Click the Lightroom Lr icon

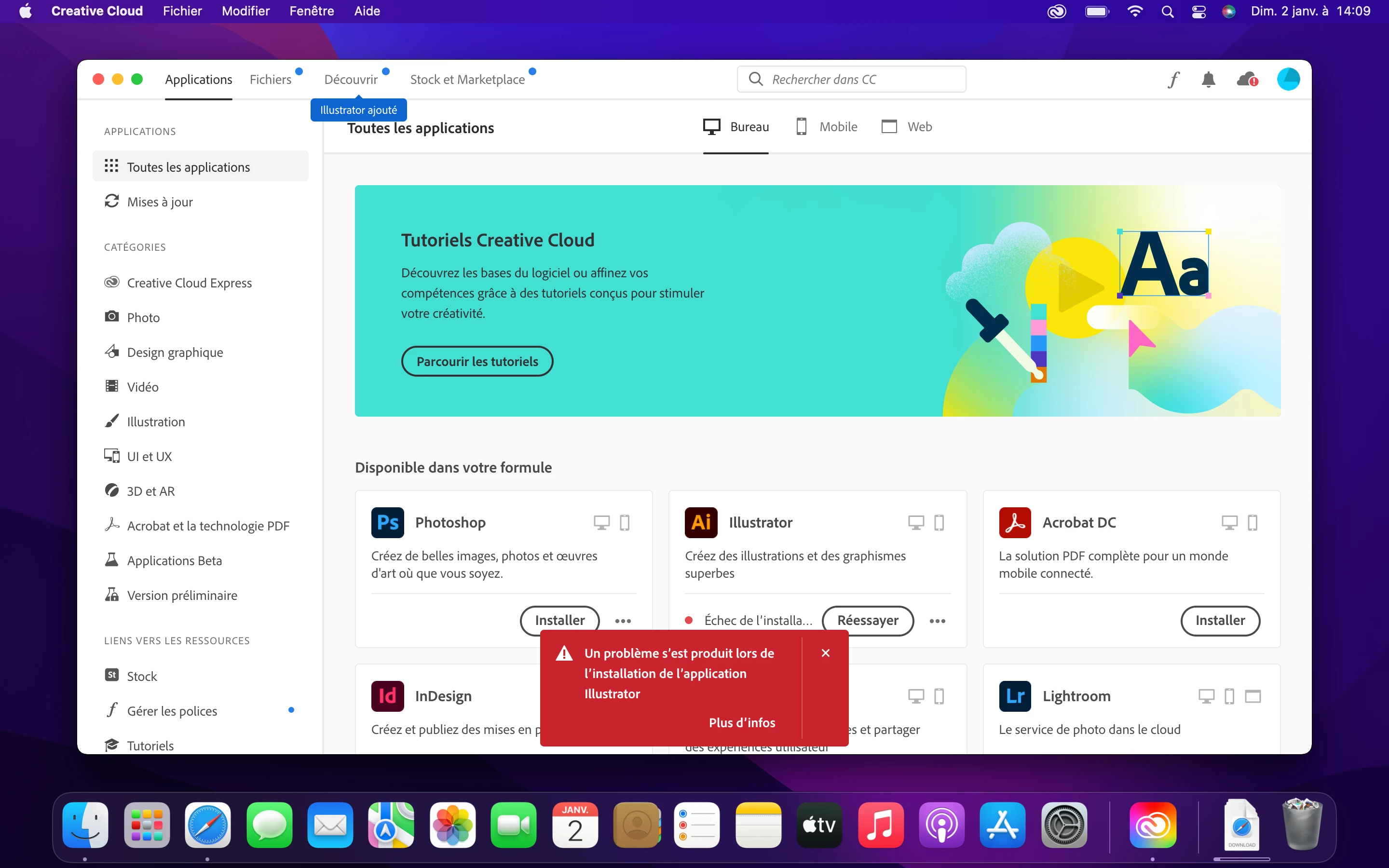click(1015, 696)
